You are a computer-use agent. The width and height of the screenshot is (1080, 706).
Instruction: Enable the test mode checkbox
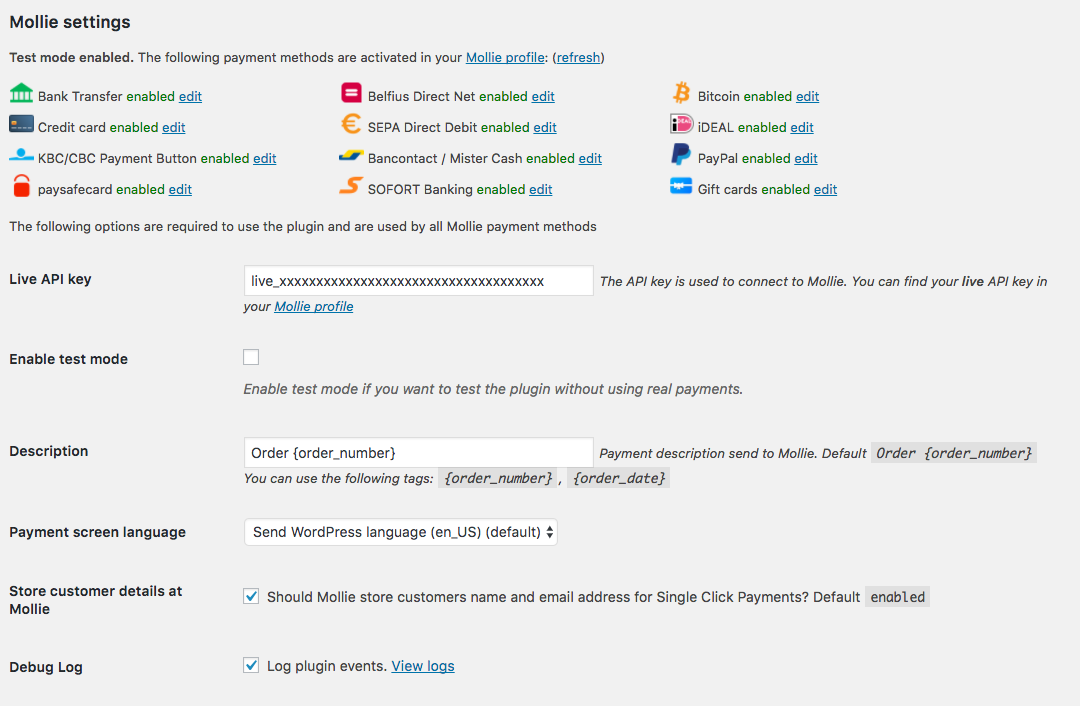click(x=251, y=358)
